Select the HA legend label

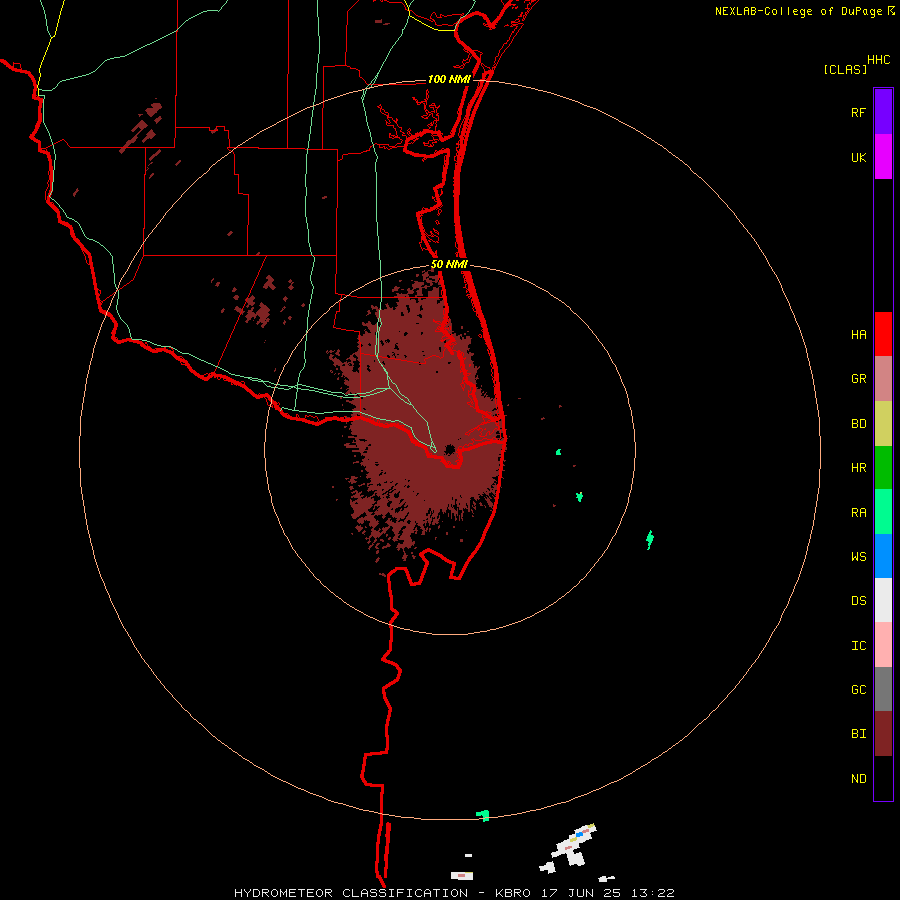click(858, 335)
